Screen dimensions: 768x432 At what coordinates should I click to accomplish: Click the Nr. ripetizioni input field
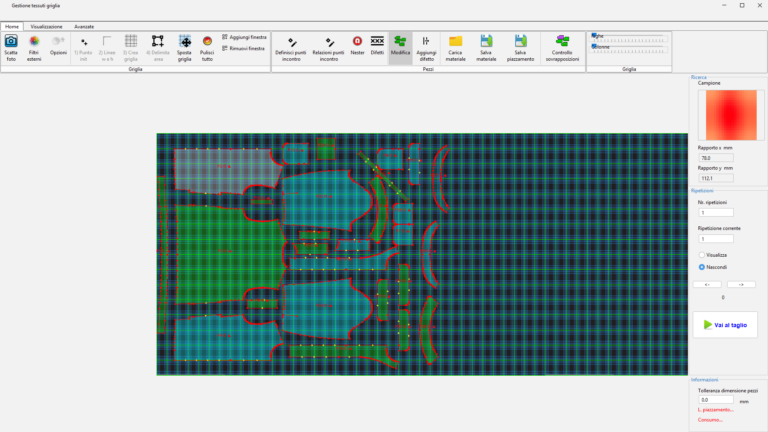tap(715, 213)
